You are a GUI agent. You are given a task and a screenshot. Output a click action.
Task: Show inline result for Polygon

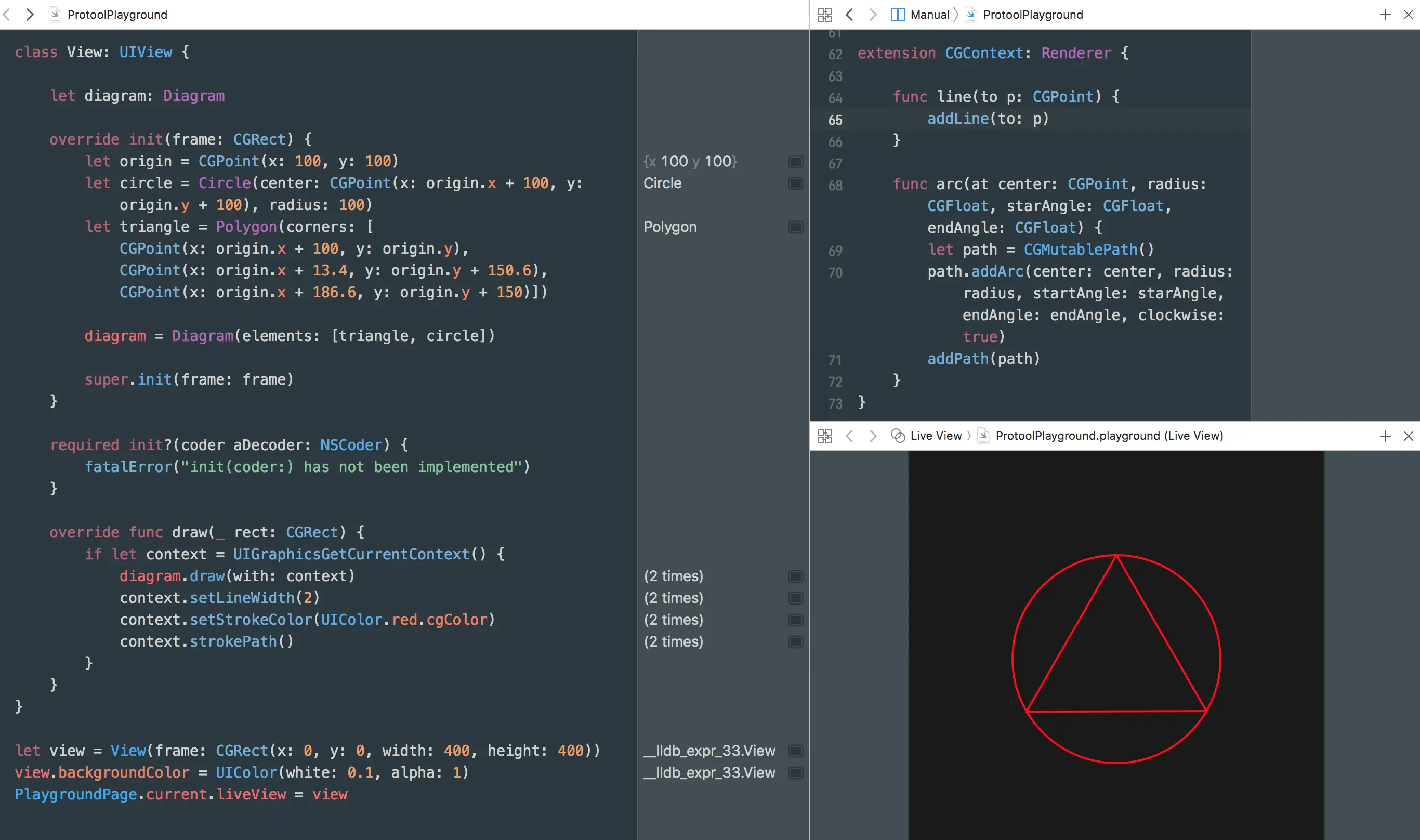pyautogui.click(x=795, y=227)
